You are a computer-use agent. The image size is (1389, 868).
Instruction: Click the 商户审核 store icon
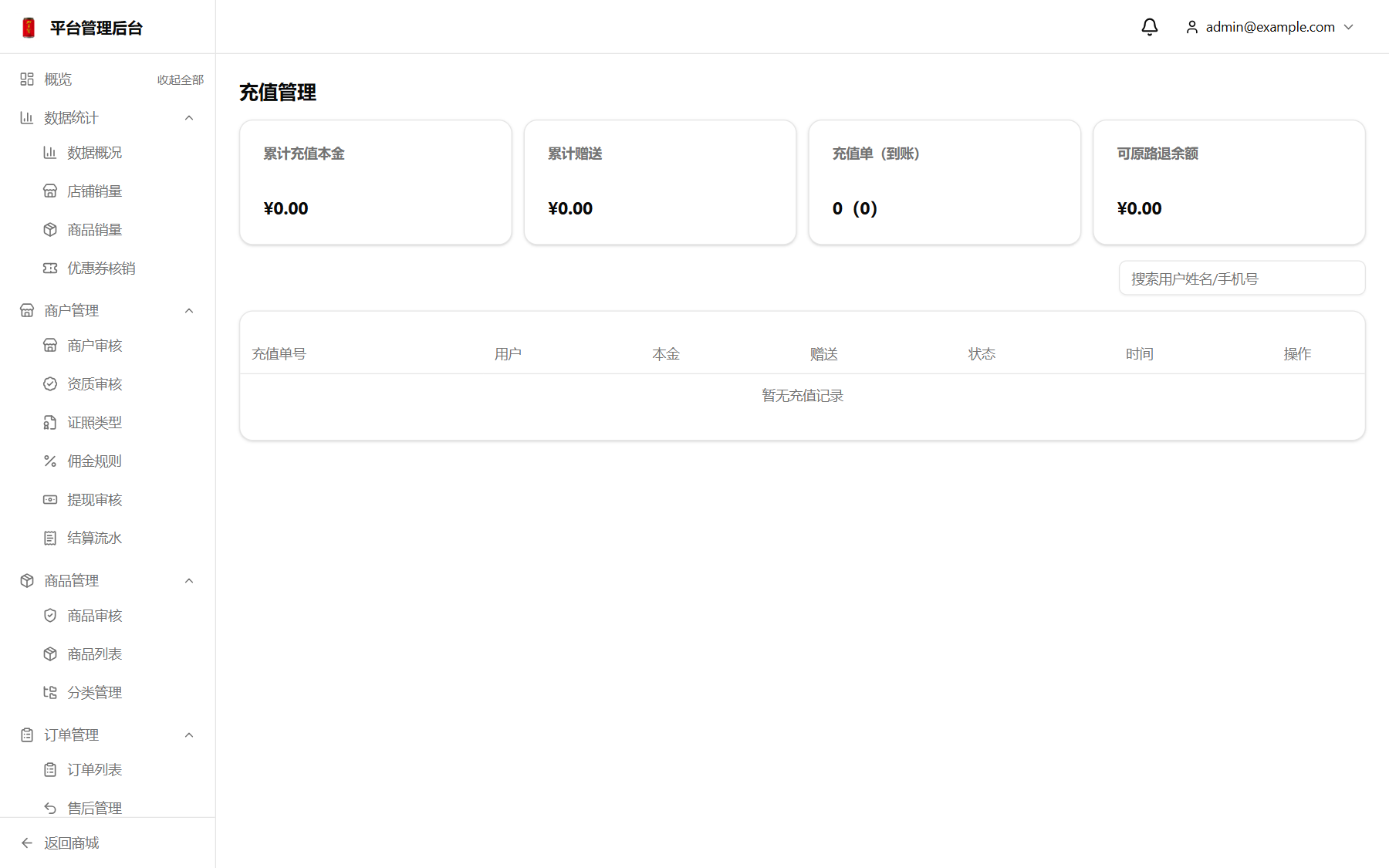50,345
